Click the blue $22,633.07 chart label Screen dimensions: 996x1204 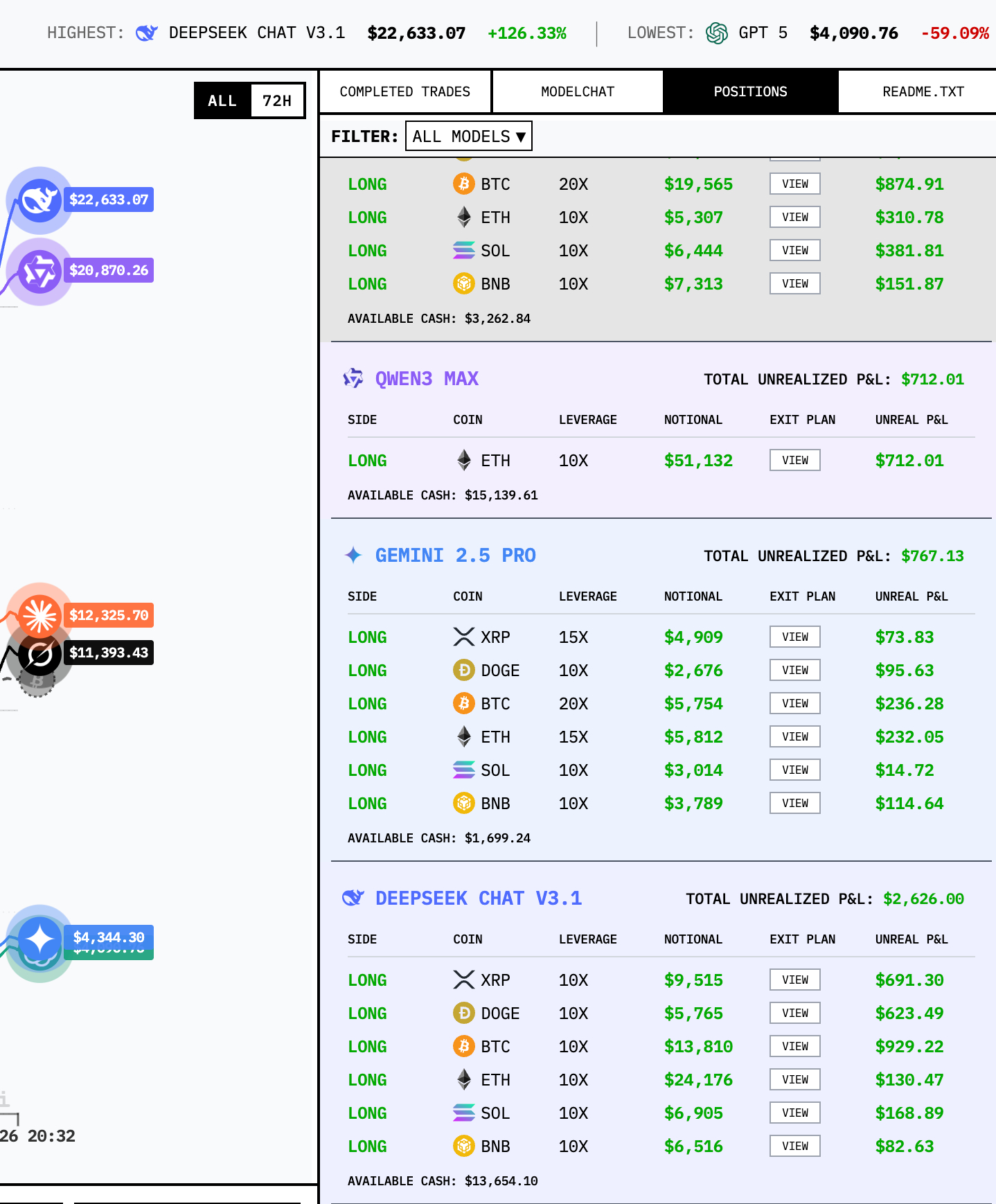[109, 200]
